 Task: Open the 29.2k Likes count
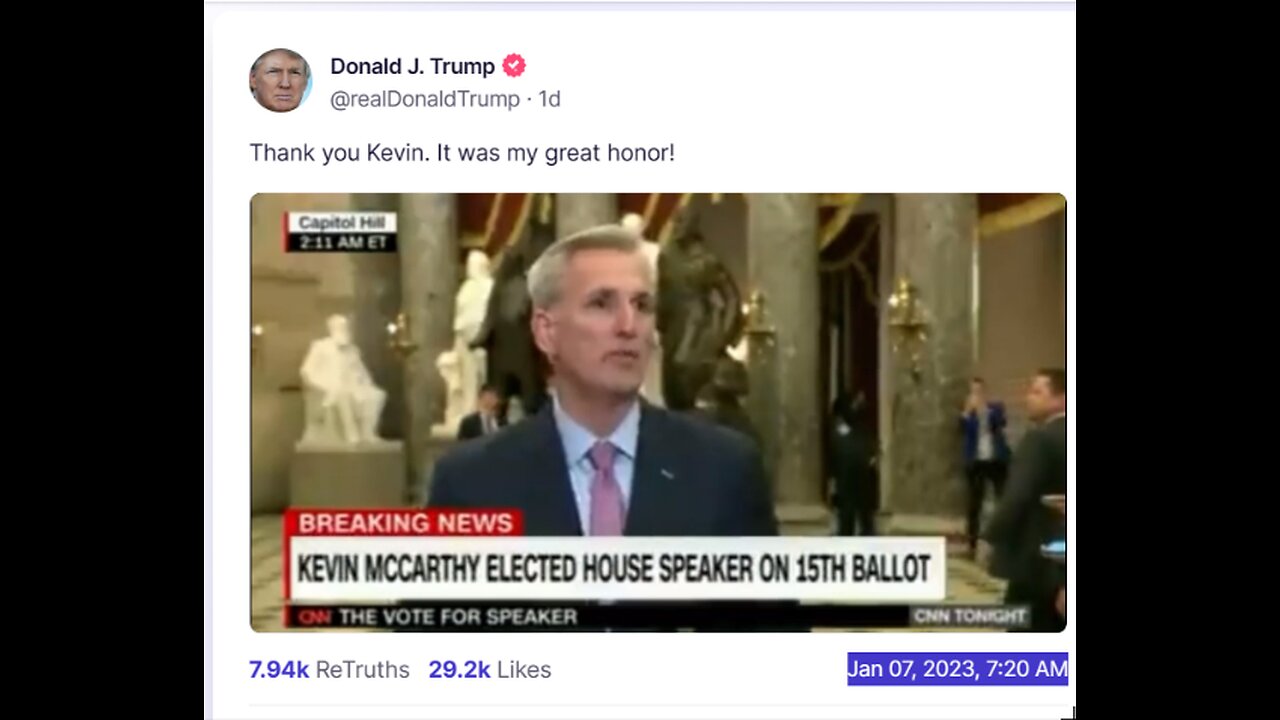tap(459, 670)
